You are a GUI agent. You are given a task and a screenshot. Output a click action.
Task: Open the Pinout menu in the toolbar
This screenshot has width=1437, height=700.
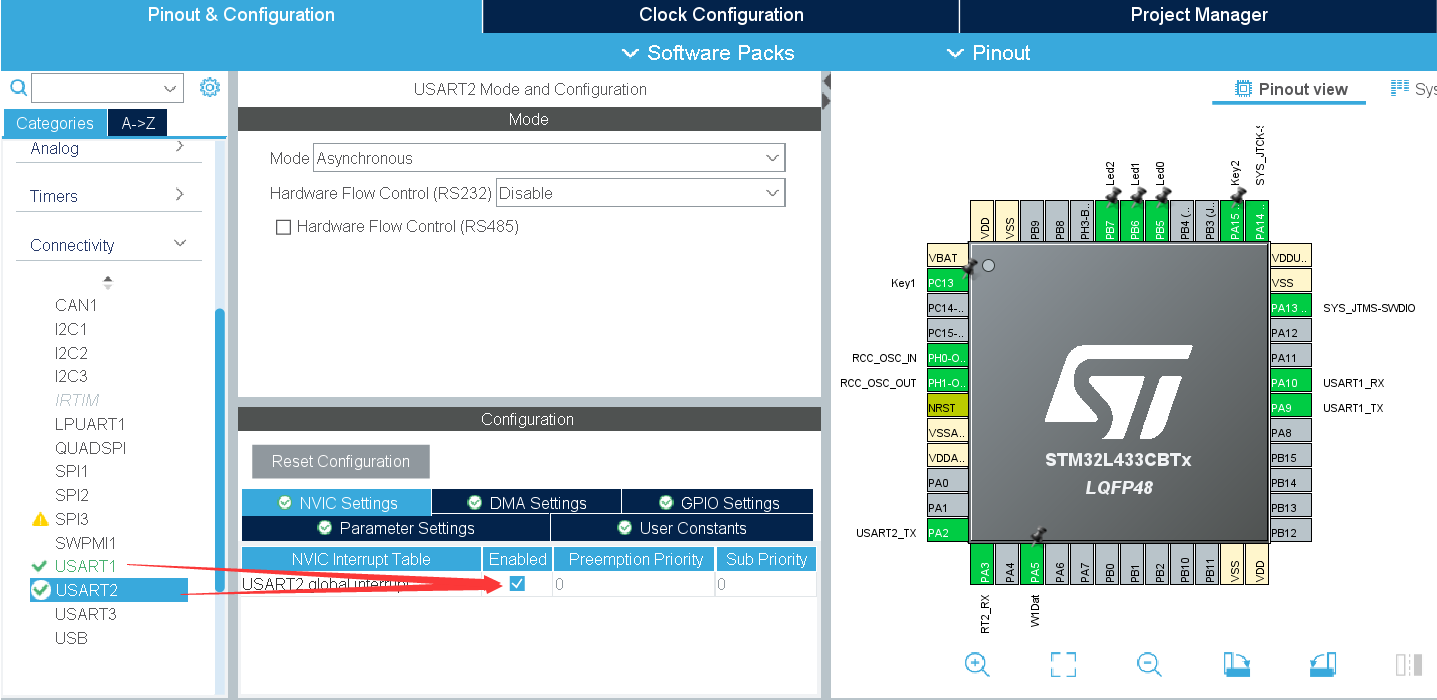point(988,53)
